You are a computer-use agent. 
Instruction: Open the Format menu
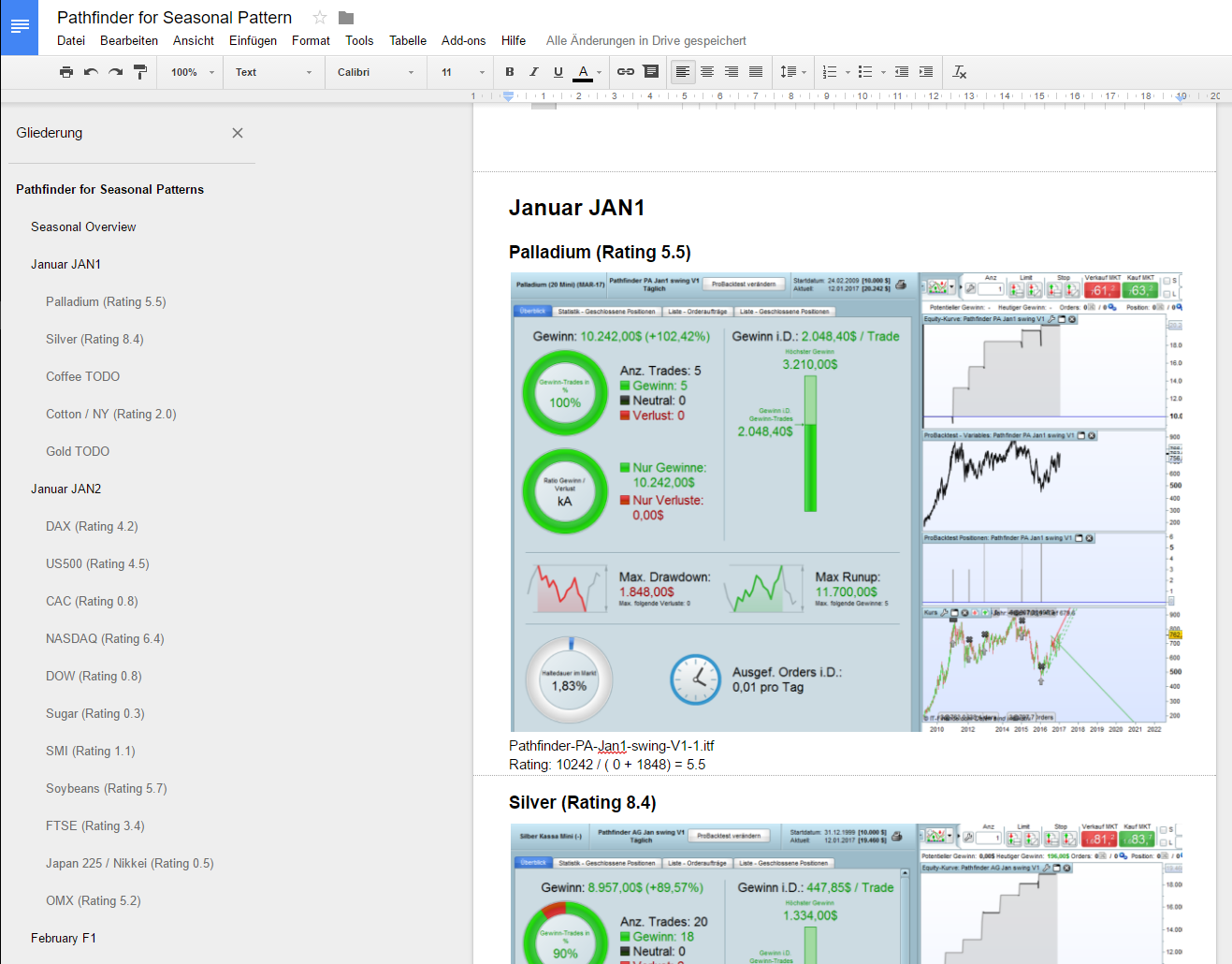point(311,40)
